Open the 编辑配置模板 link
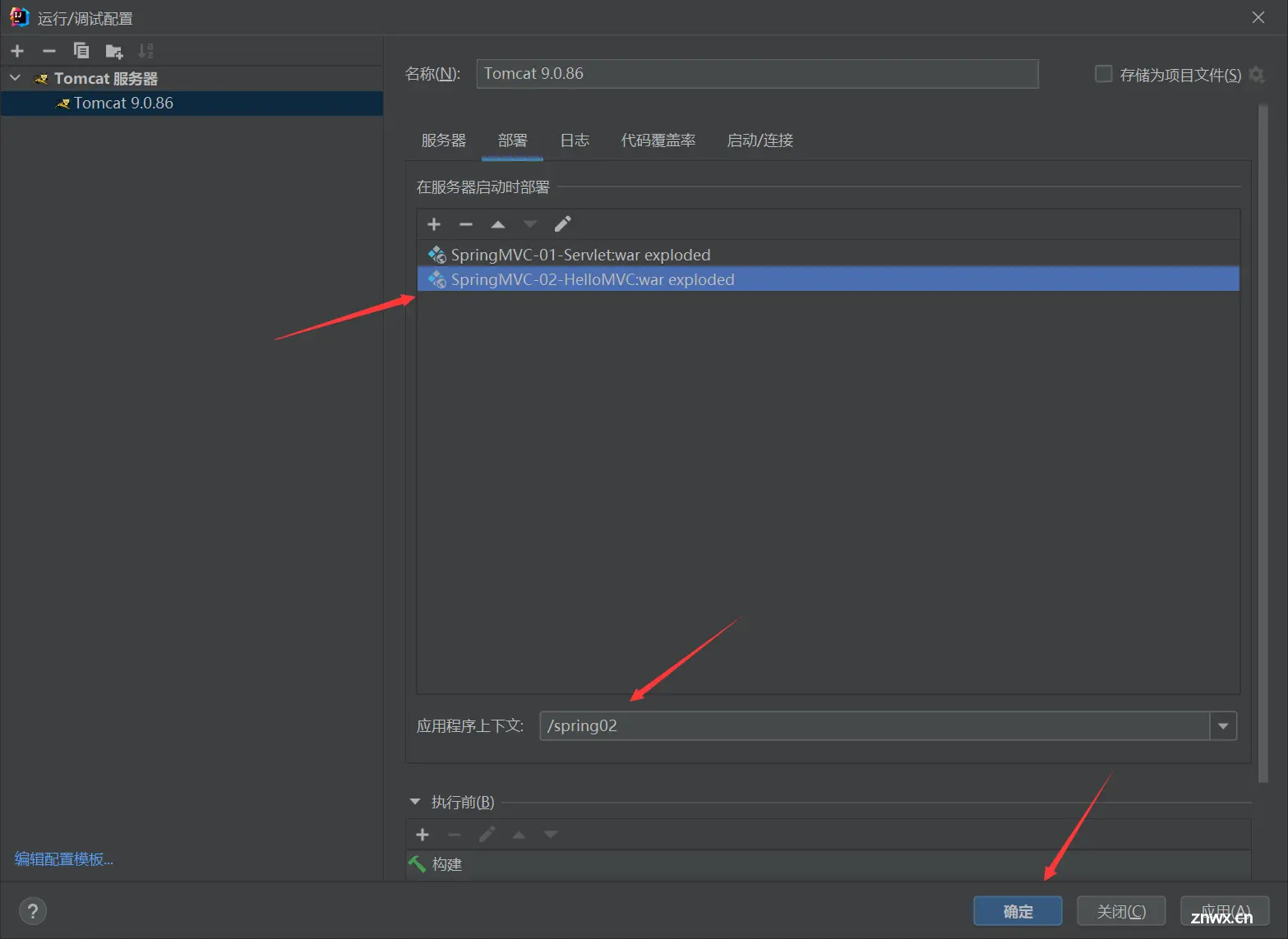The height and width of the screenshot is (939, 1288). click(64, 859)
